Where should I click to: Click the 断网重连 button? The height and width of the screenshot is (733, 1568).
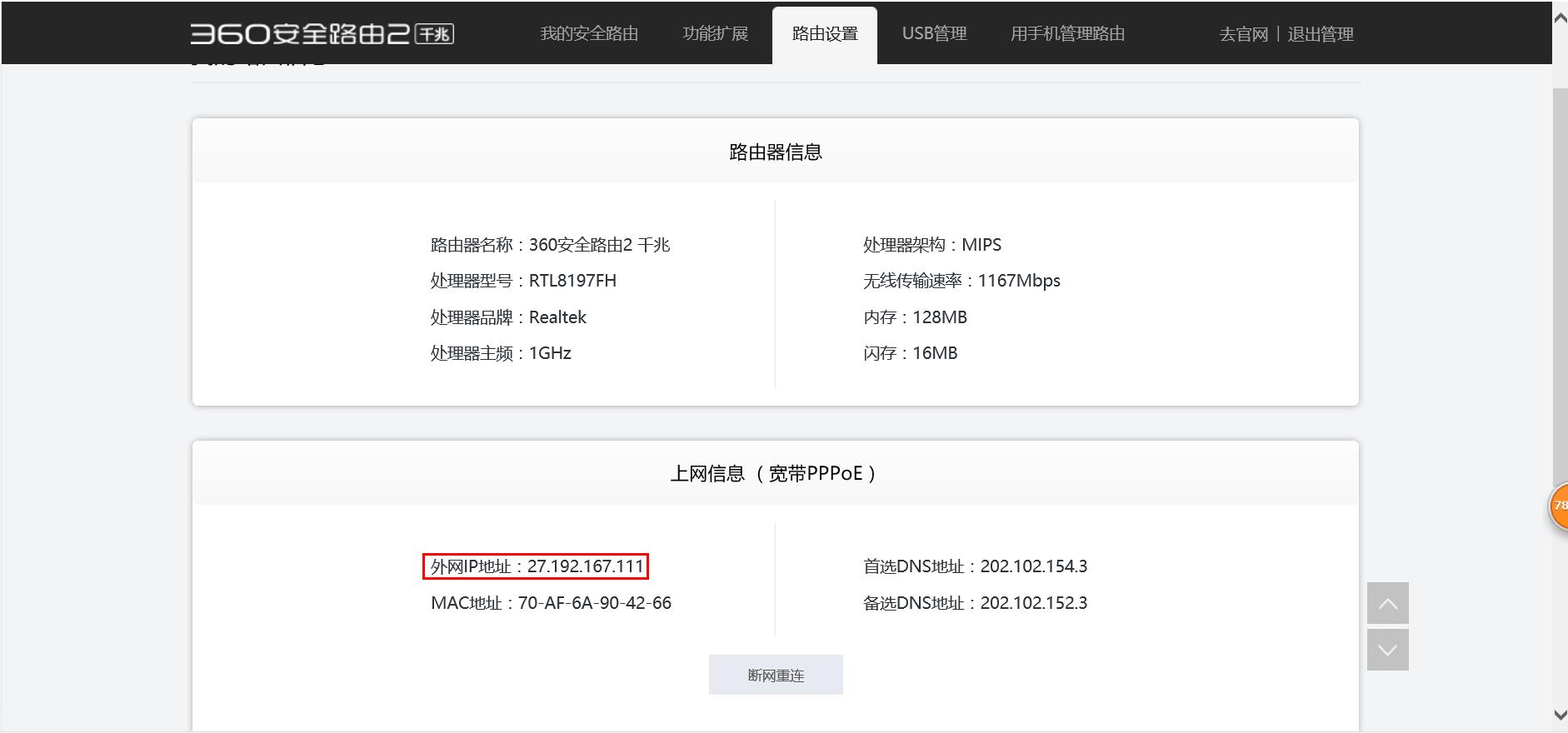tap(776, 675)
